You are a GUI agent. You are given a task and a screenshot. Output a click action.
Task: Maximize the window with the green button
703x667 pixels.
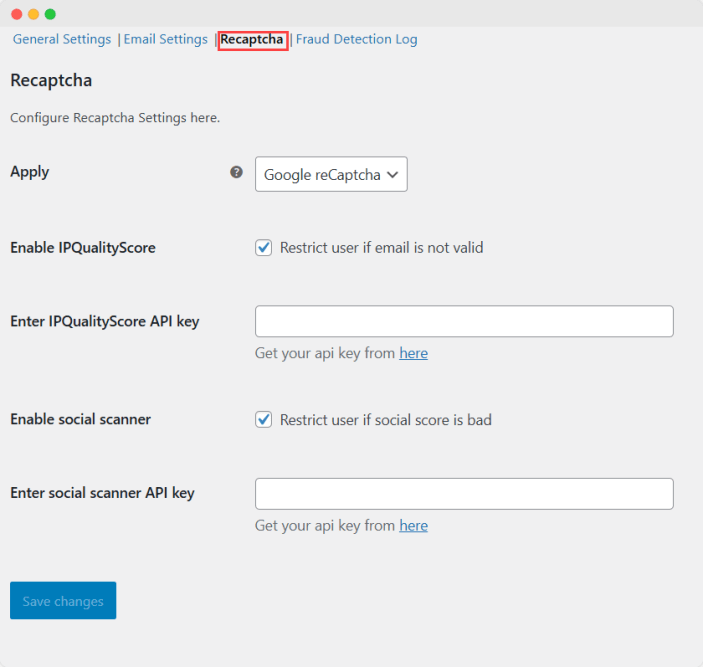point(50,14)
